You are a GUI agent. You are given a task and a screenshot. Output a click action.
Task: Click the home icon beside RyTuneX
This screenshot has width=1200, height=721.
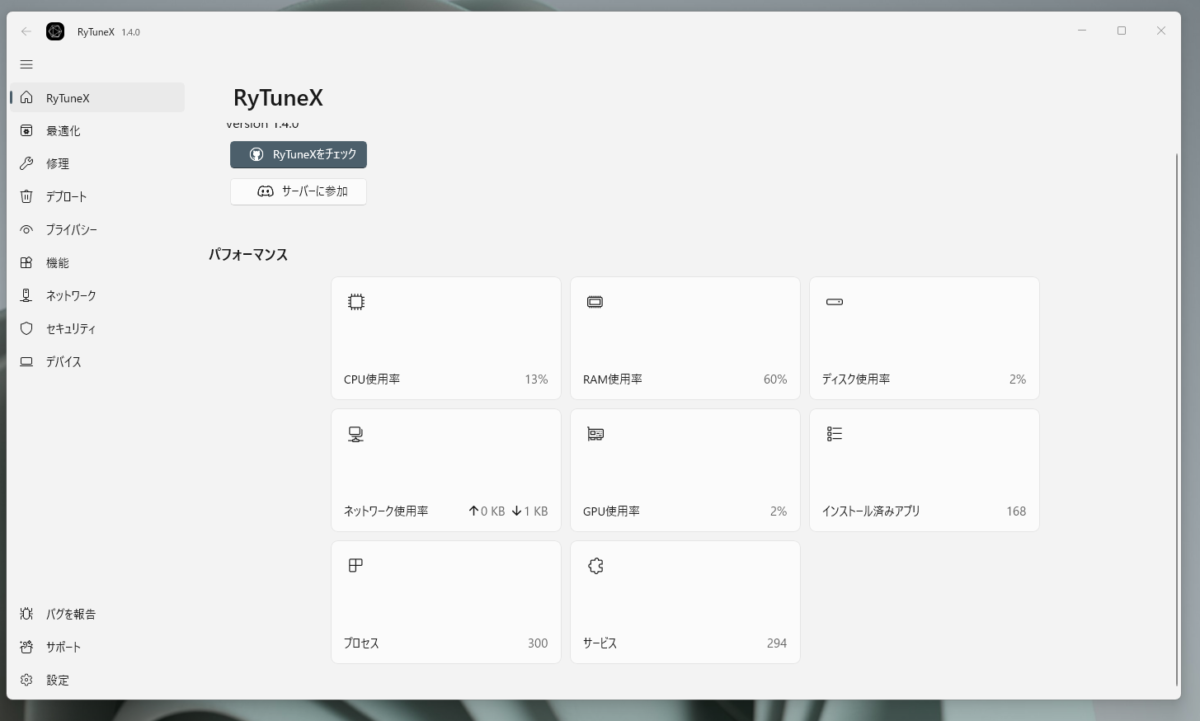pos(27,98)
